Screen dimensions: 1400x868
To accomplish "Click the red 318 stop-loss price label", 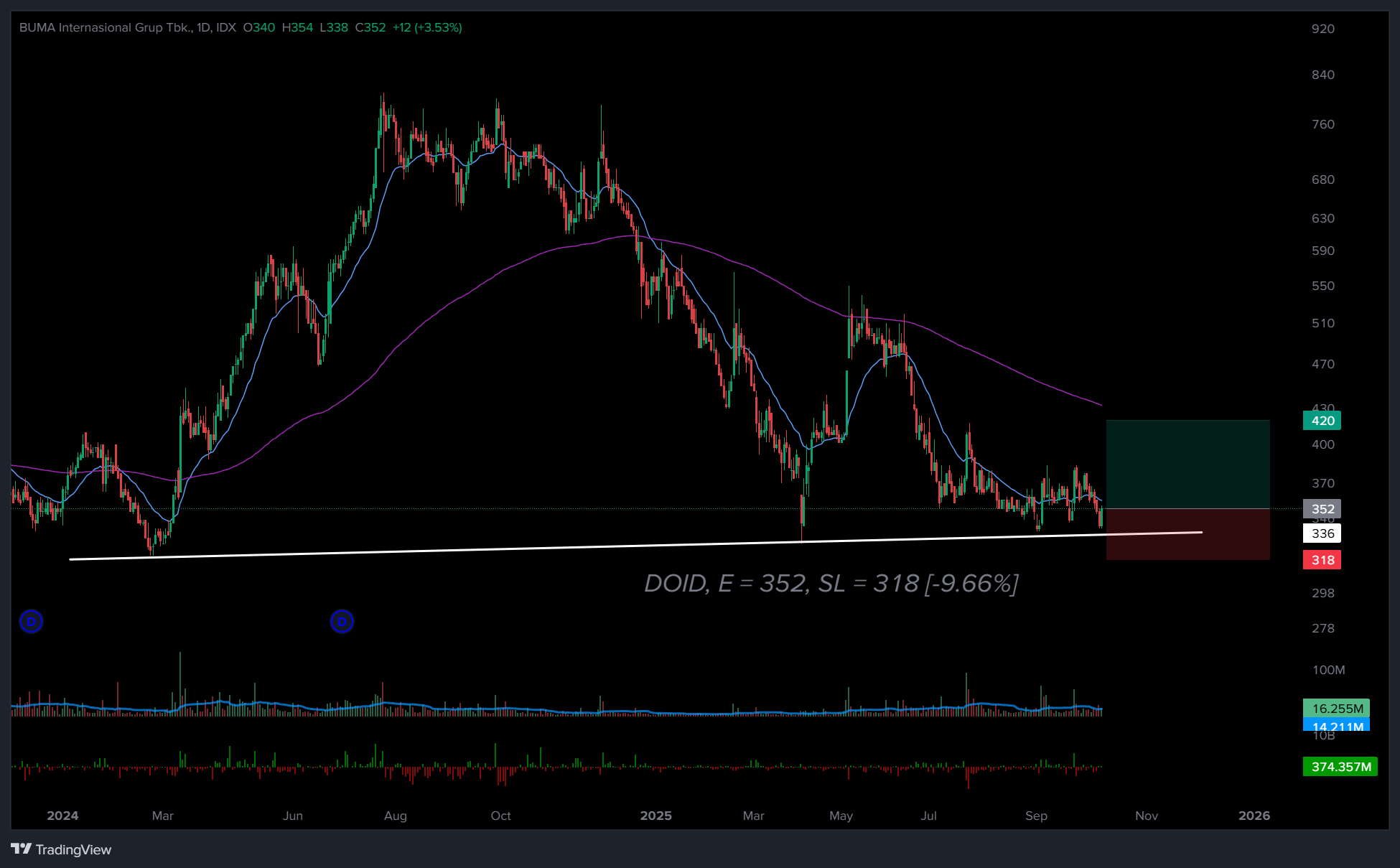I will pyautogui.click(x=1322, y=560).
